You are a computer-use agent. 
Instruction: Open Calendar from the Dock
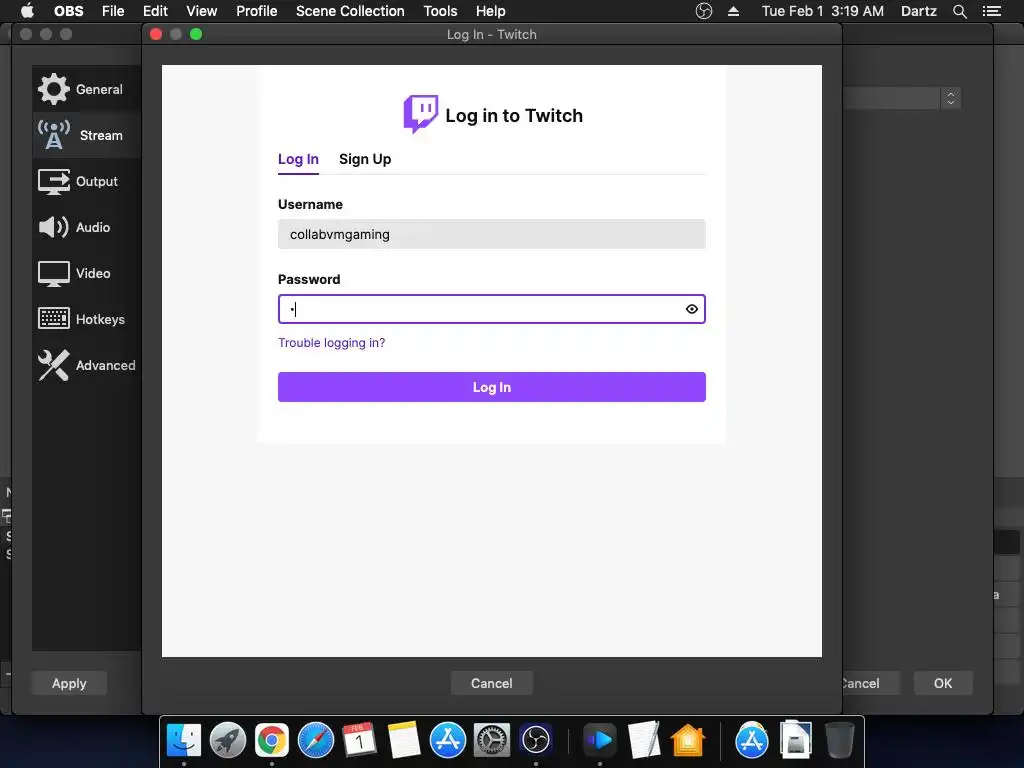[359, 741]
